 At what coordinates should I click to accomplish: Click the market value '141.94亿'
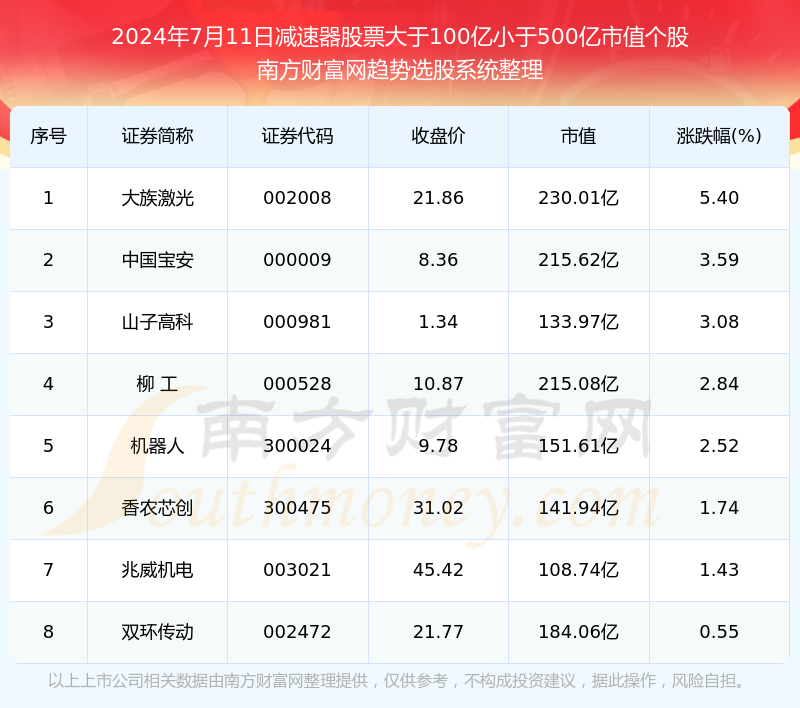pos(579,508)
